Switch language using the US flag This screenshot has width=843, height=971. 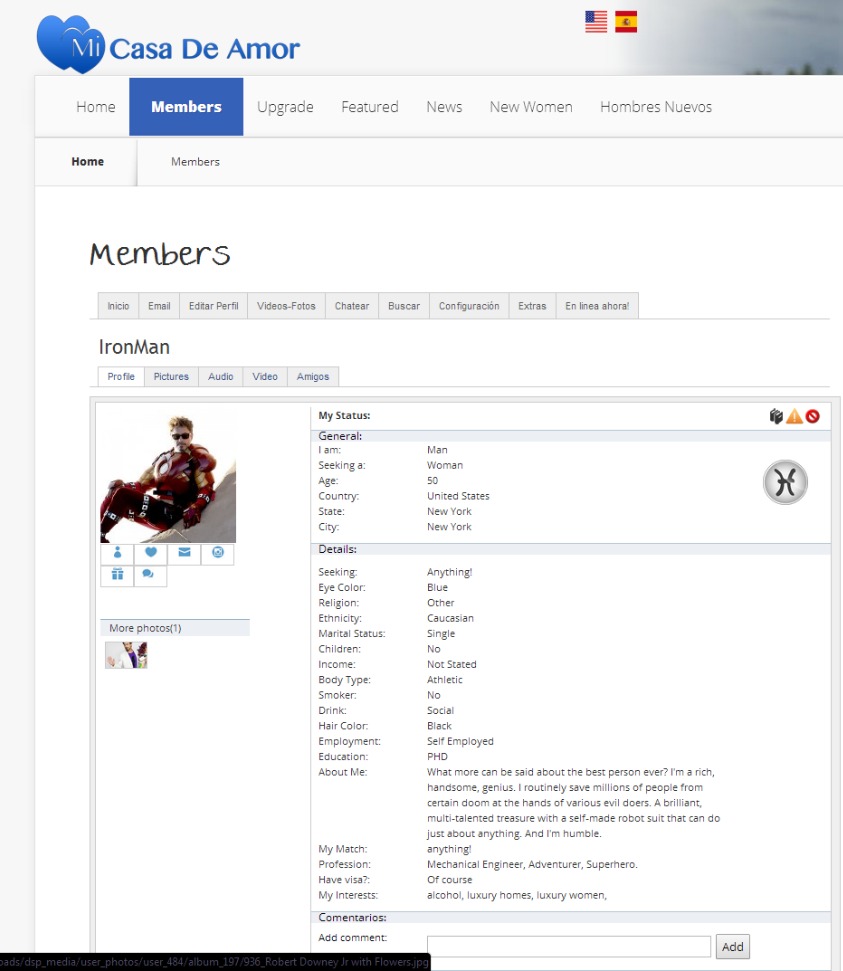tap(596, 22)
